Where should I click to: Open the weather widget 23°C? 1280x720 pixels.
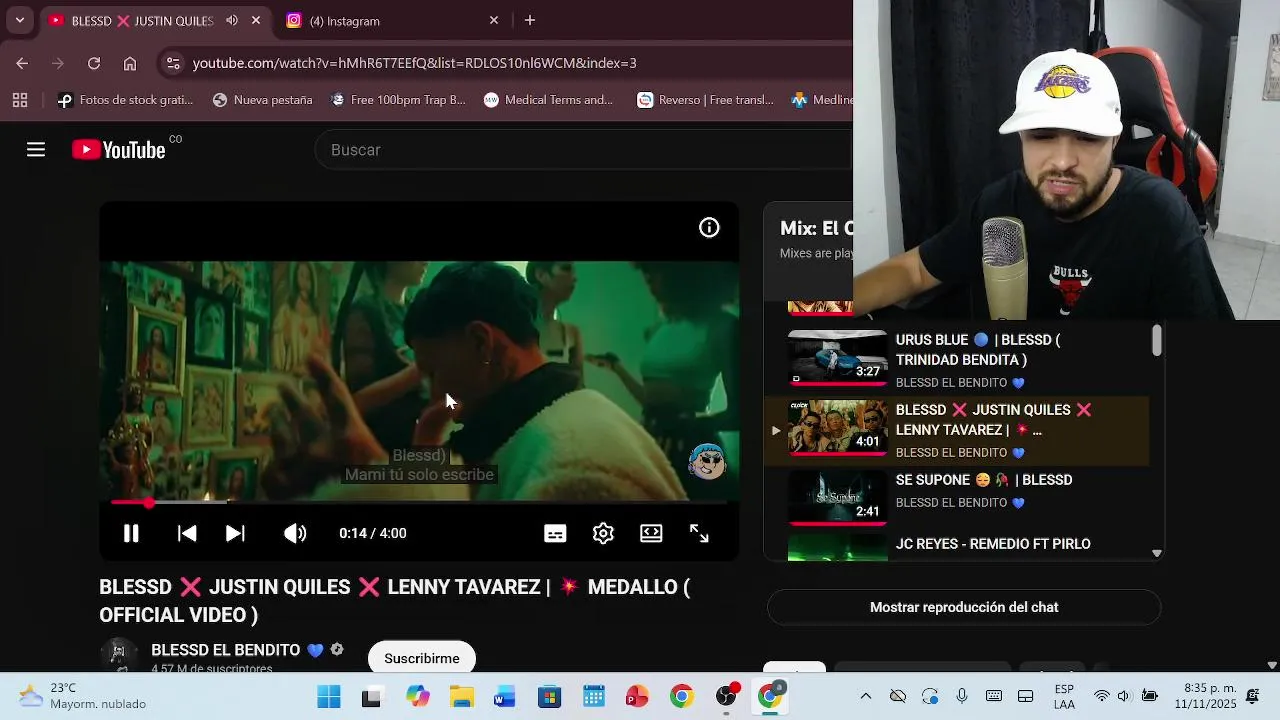82,696
